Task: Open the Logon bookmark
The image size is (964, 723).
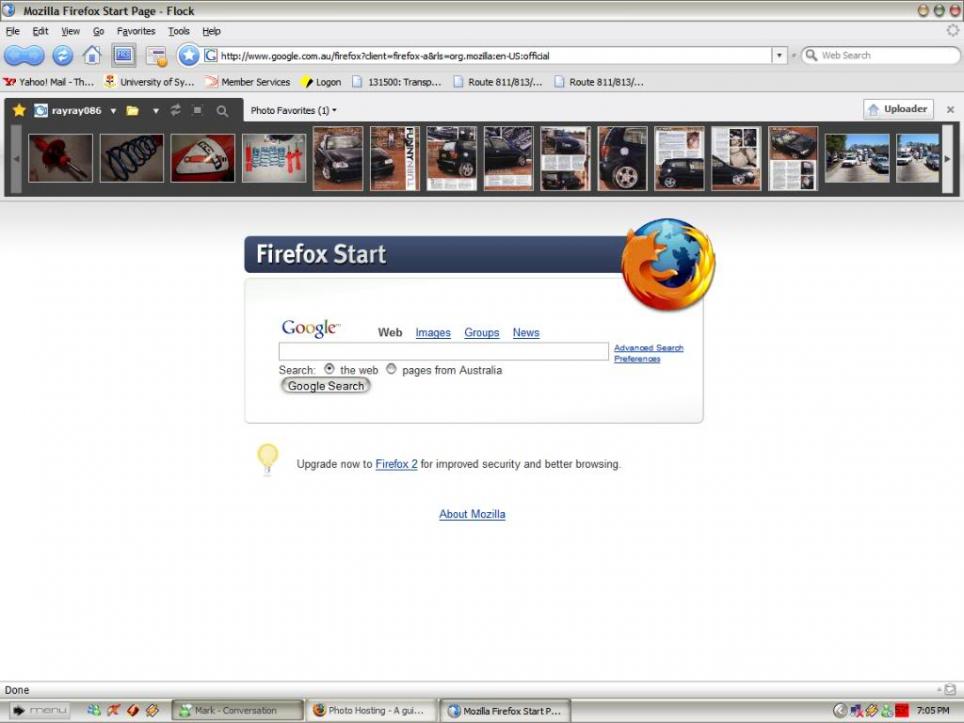Action: 320,82
